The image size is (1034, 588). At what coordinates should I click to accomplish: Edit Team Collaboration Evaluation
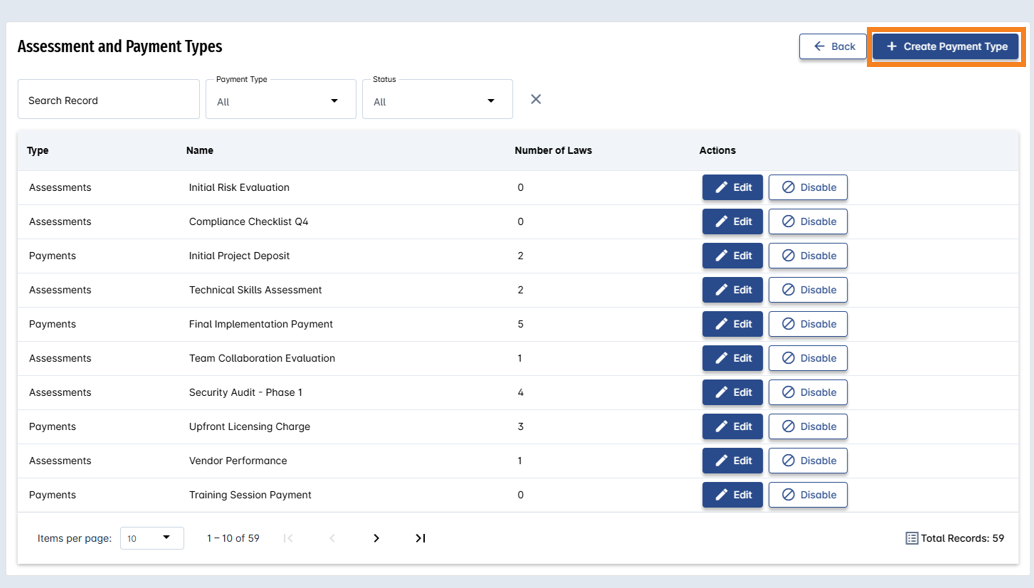click(x=732, y=359)
